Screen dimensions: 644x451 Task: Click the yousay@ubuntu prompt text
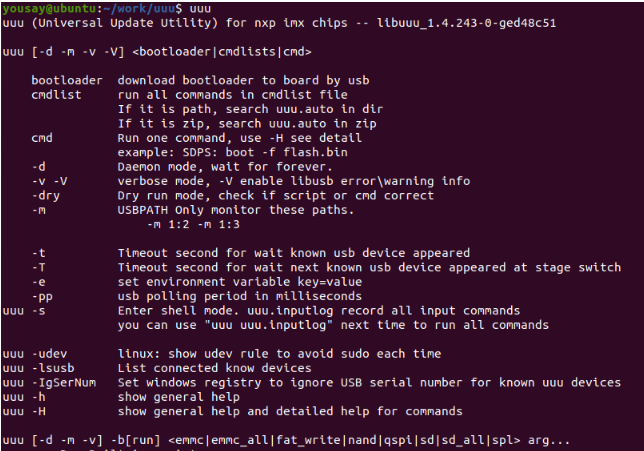(x=42, y=8)
